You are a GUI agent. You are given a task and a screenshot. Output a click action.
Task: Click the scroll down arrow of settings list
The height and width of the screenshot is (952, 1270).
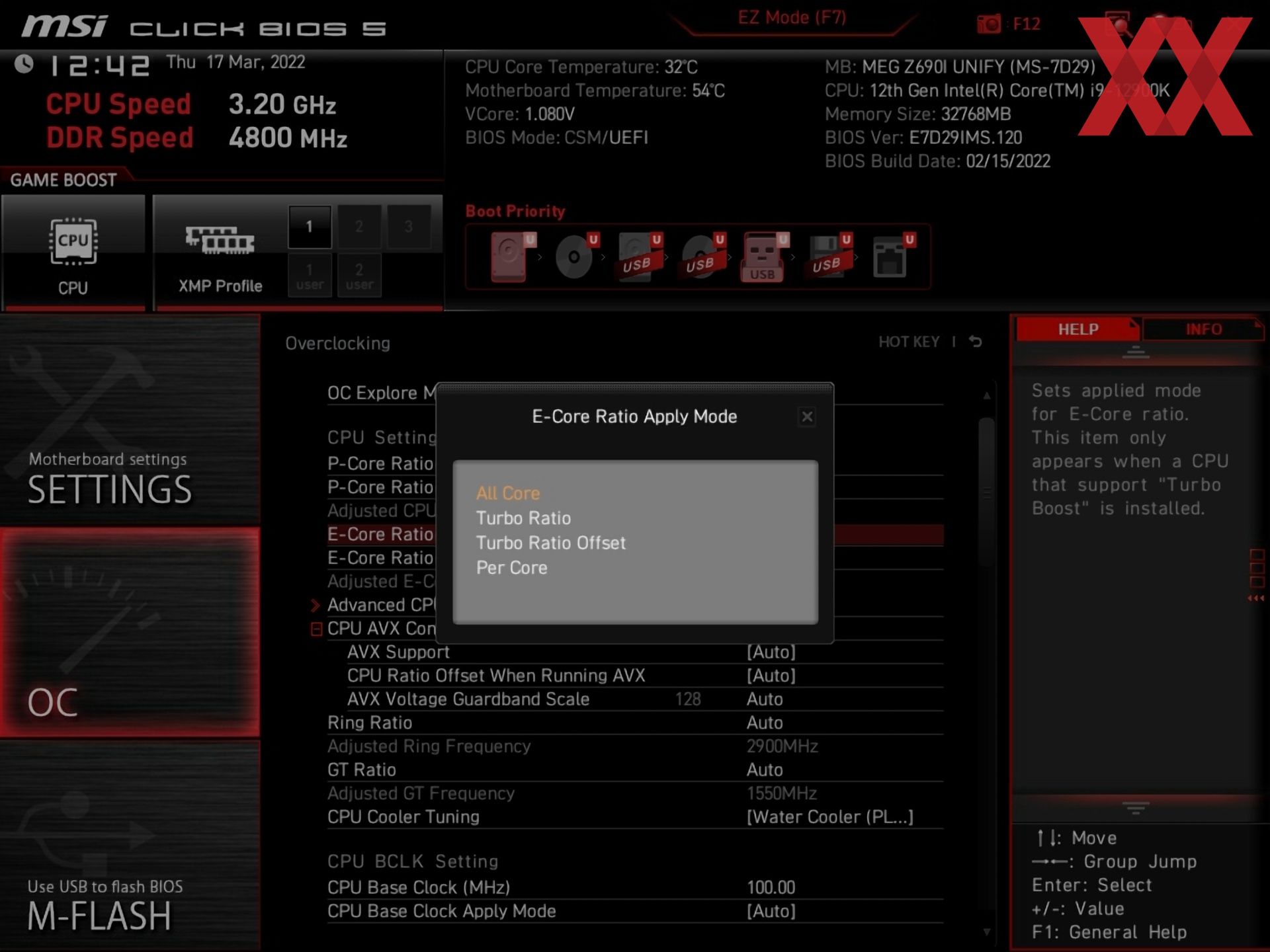click(x=986, y=932)
